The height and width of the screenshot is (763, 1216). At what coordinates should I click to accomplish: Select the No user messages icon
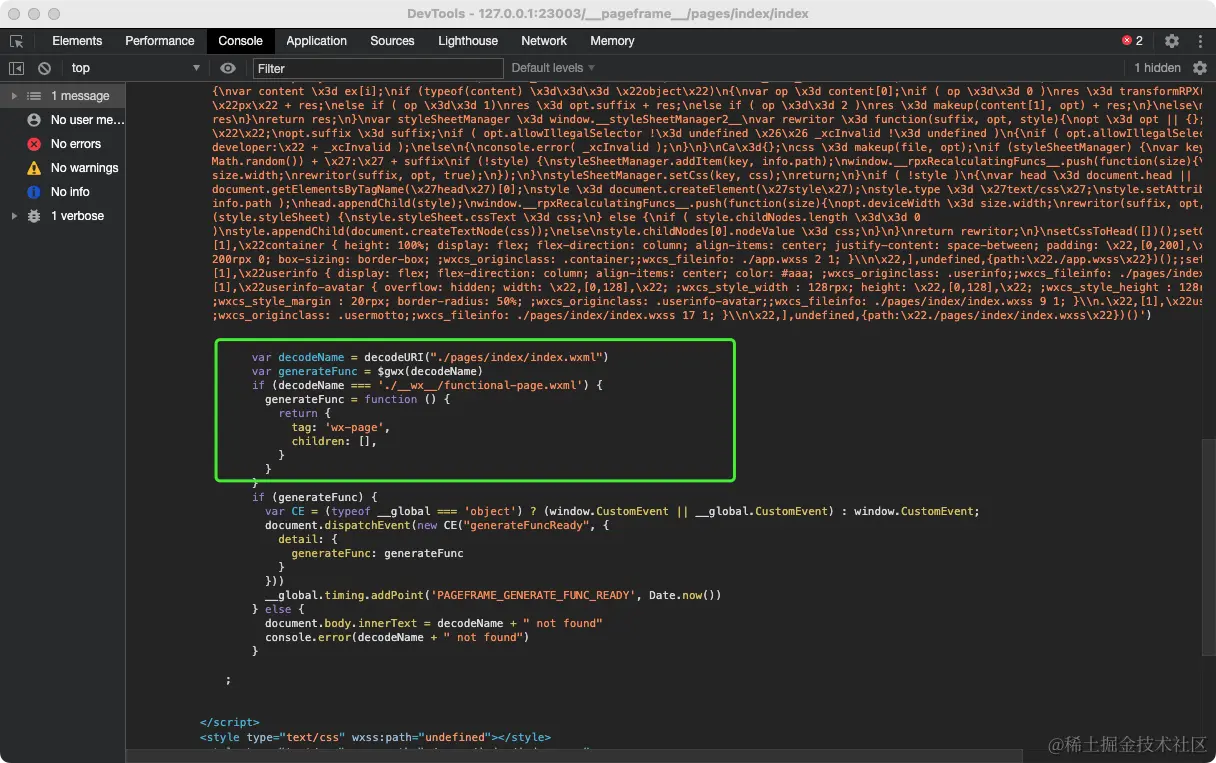pyautogui.click(x=34, y=120)
